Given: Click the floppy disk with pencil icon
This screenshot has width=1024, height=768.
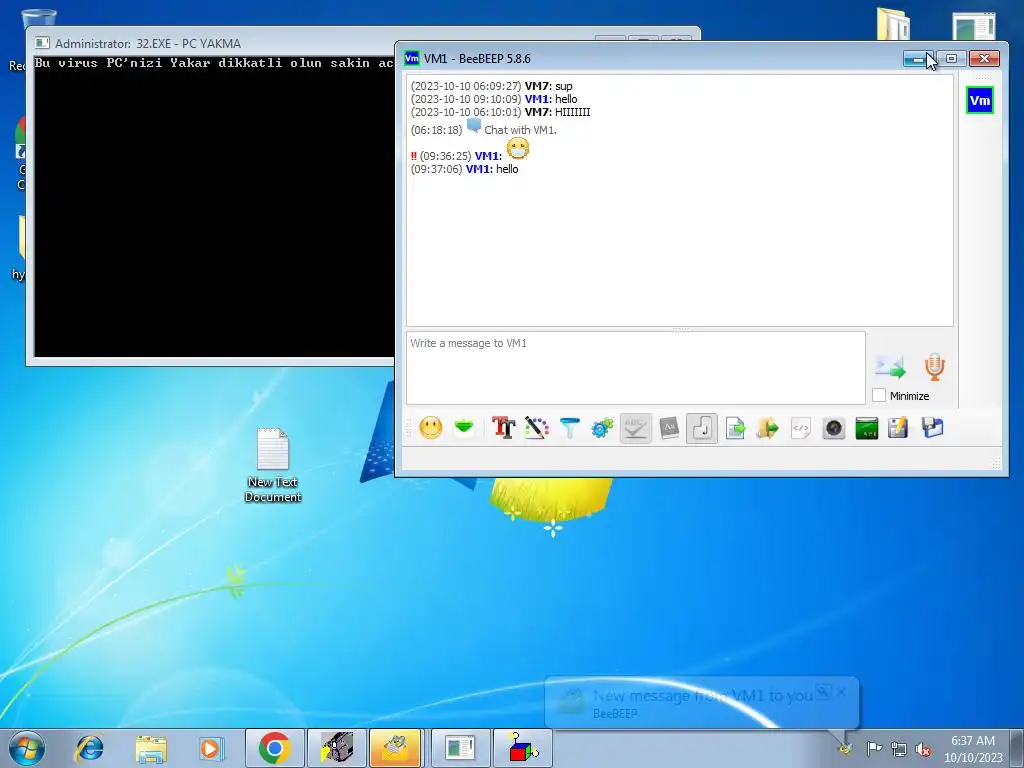Looking at the screenshot, I should (x=899, y=428).
